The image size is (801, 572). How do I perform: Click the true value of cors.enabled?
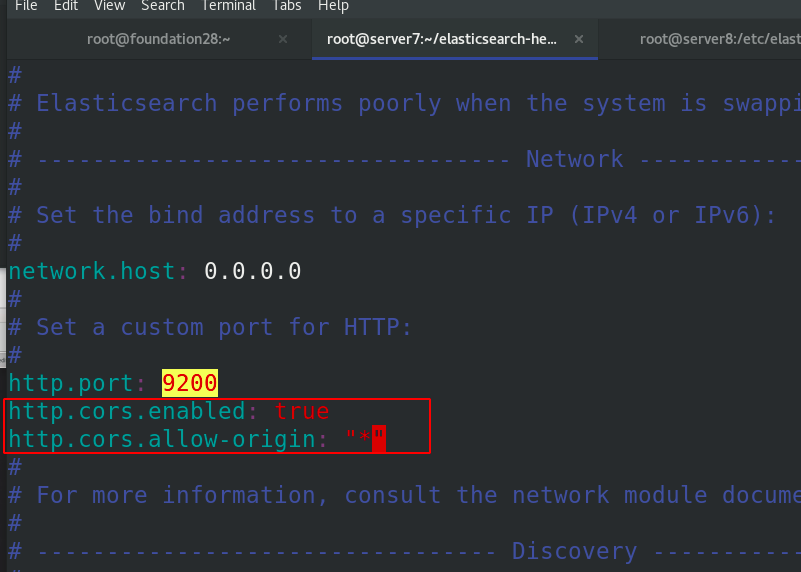tap(302, 412)
